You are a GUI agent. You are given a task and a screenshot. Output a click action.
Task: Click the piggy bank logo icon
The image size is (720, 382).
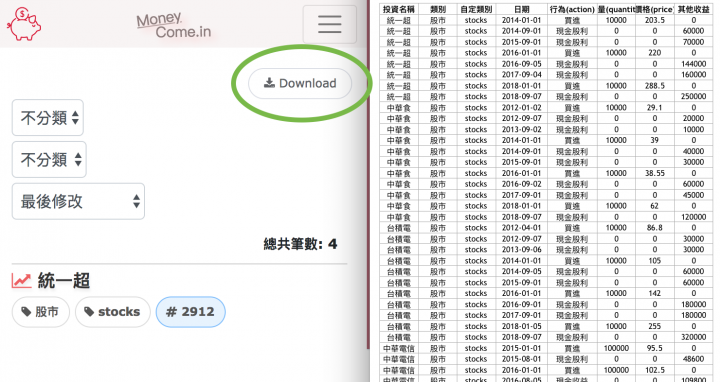tap(23, 24)
